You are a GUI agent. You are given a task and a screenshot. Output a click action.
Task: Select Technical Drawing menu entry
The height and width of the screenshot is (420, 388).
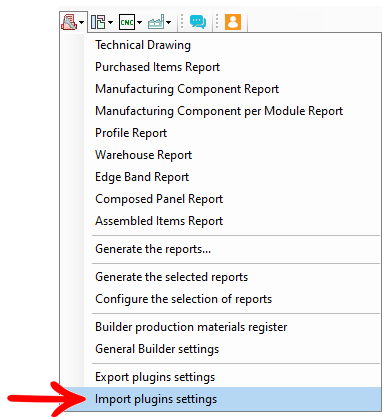tap(143, 45)
